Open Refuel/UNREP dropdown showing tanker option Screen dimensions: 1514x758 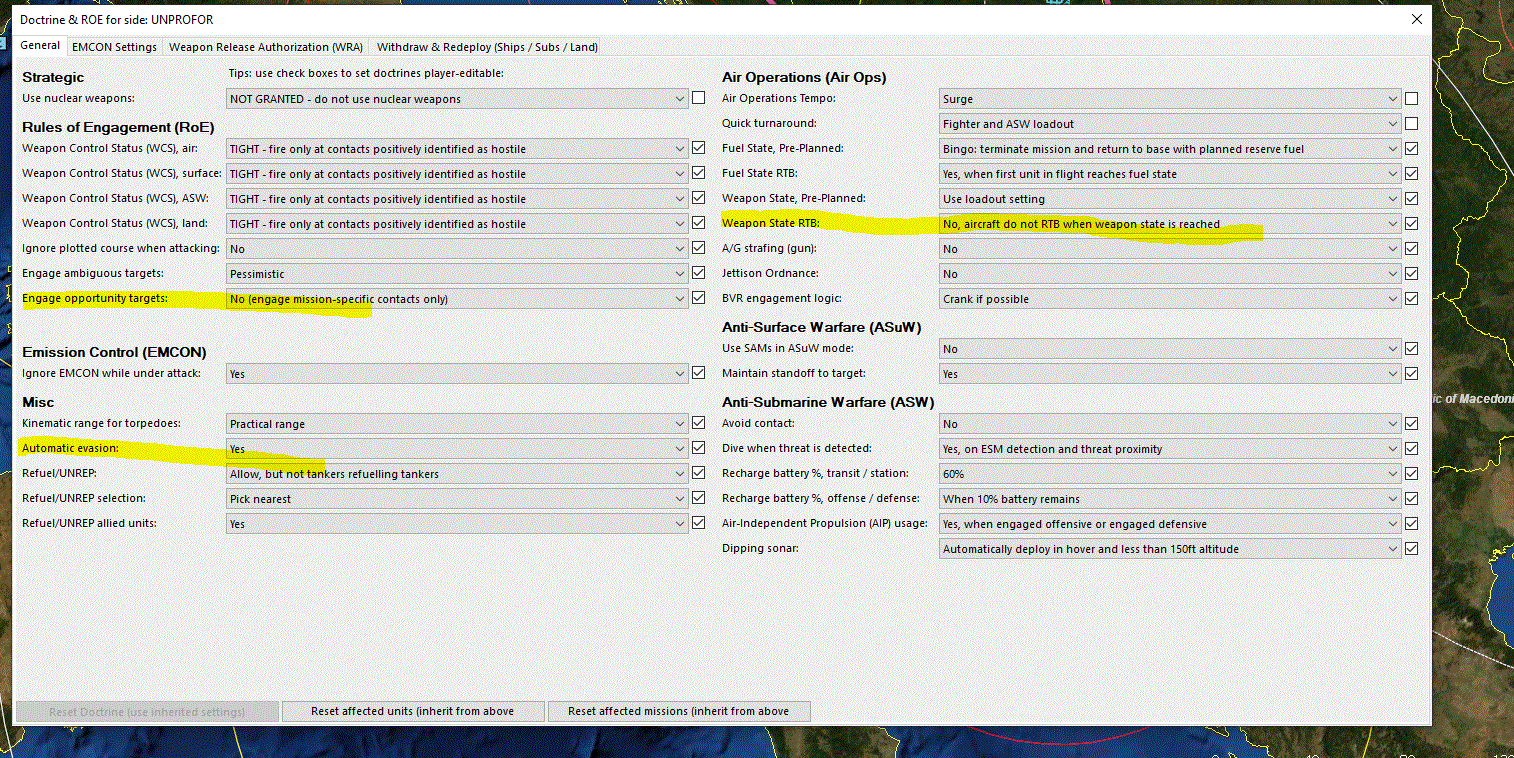click(x=457, y=474)
